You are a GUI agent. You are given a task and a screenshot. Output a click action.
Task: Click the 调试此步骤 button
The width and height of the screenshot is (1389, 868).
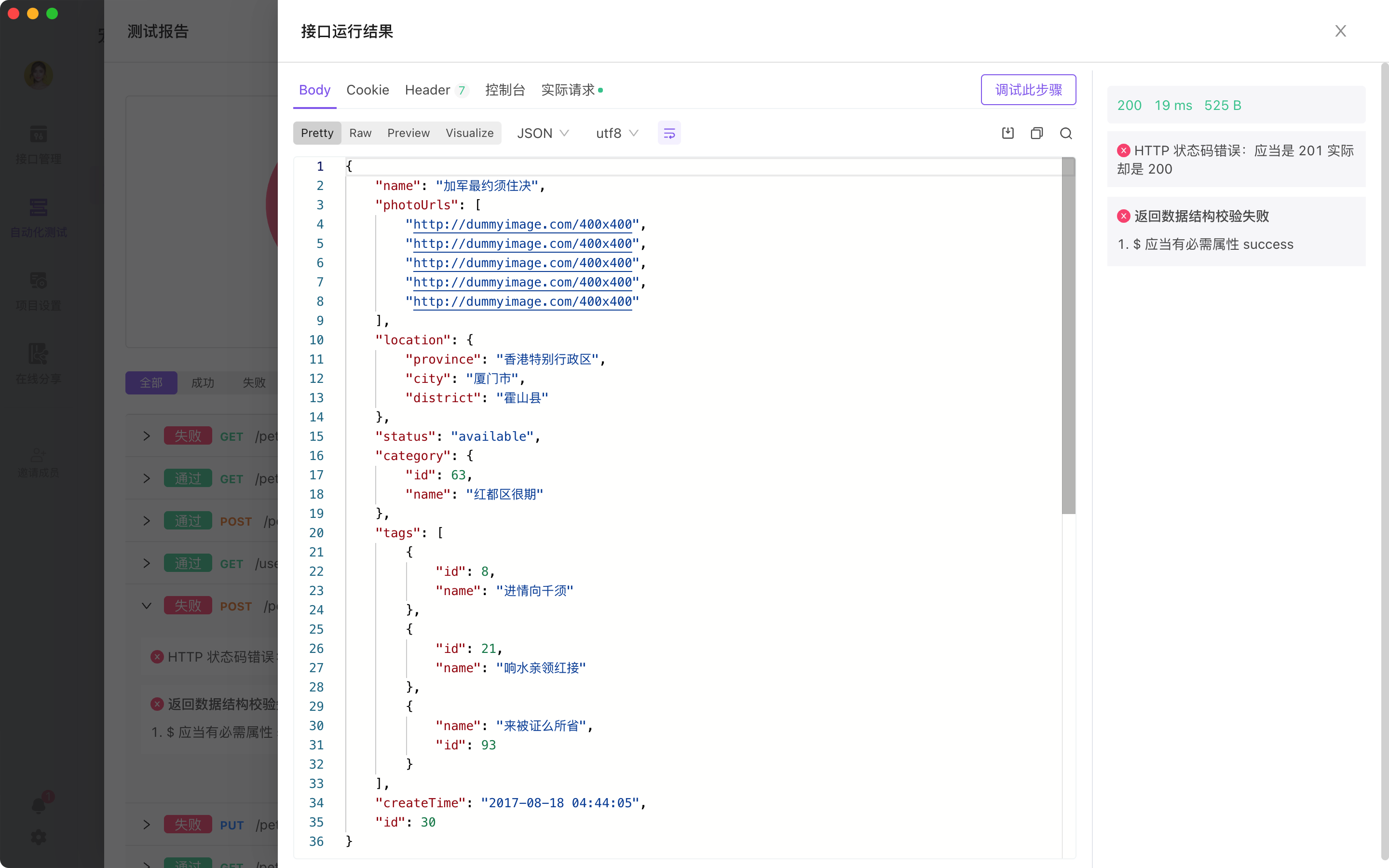1028,90
